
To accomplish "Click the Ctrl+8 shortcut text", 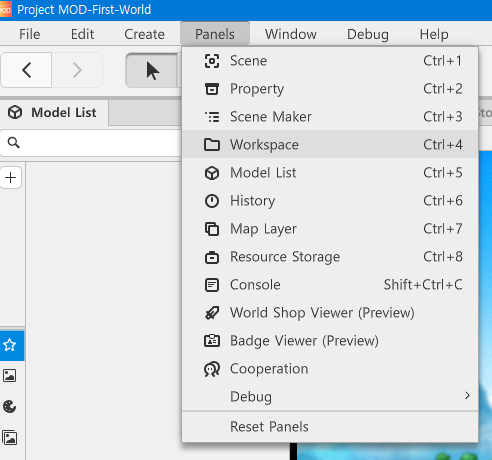I will [443, 257].
